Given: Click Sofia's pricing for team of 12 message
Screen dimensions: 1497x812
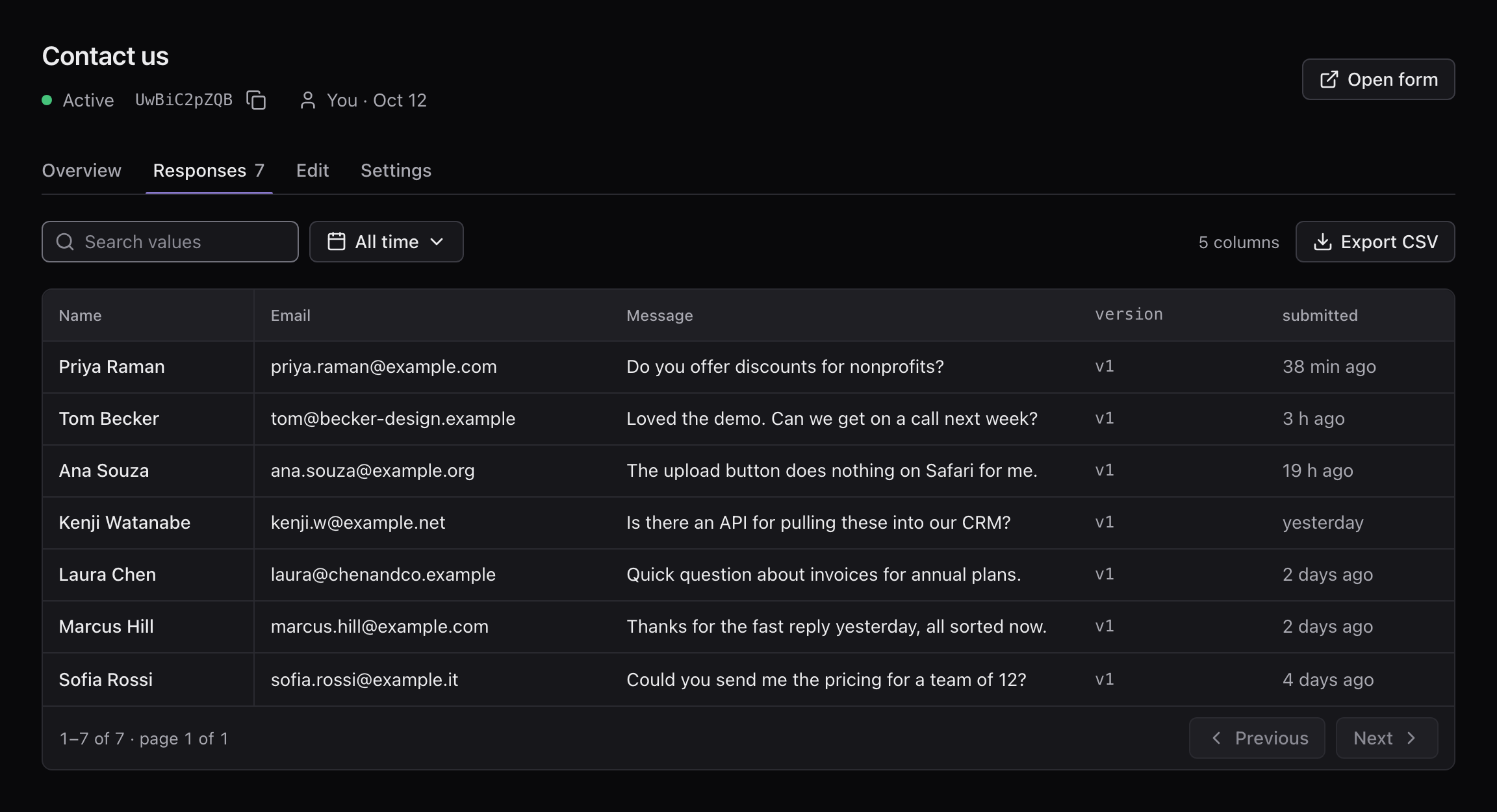Looking at the screenshot, I should 826,680.
